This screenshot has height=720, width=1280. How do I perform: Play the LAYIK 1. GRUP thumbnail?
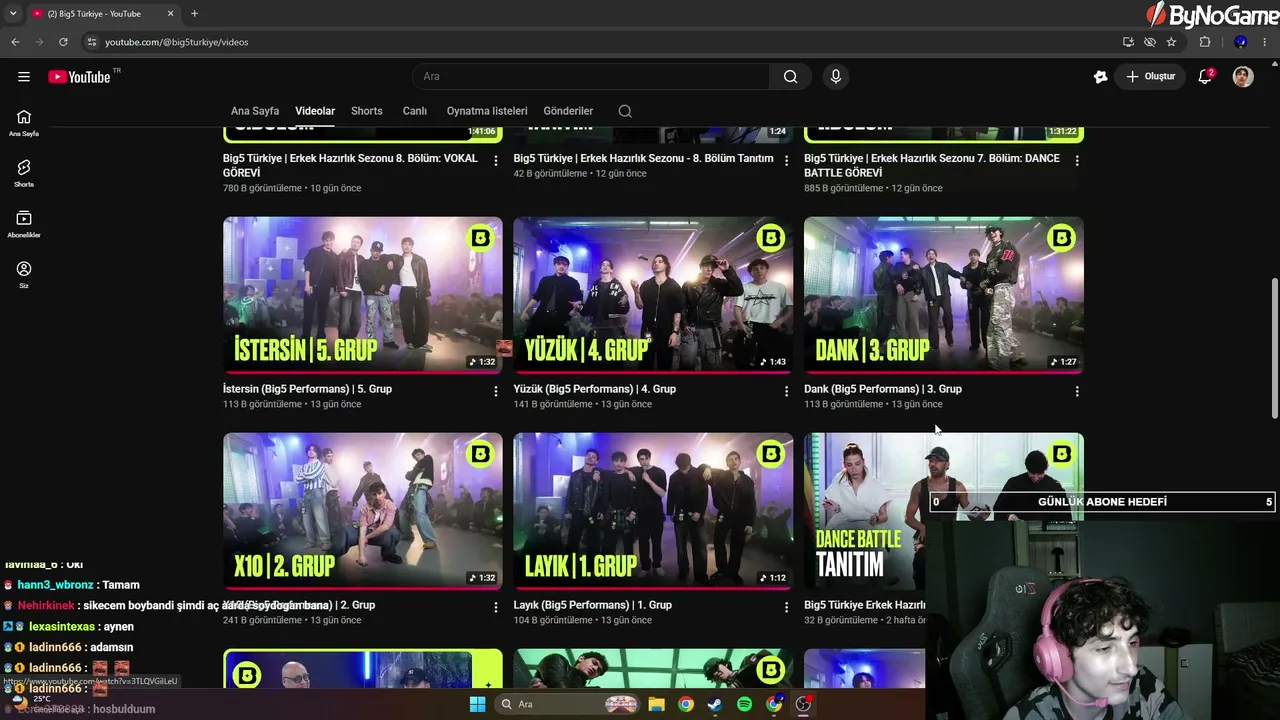(x=653, y=511)
